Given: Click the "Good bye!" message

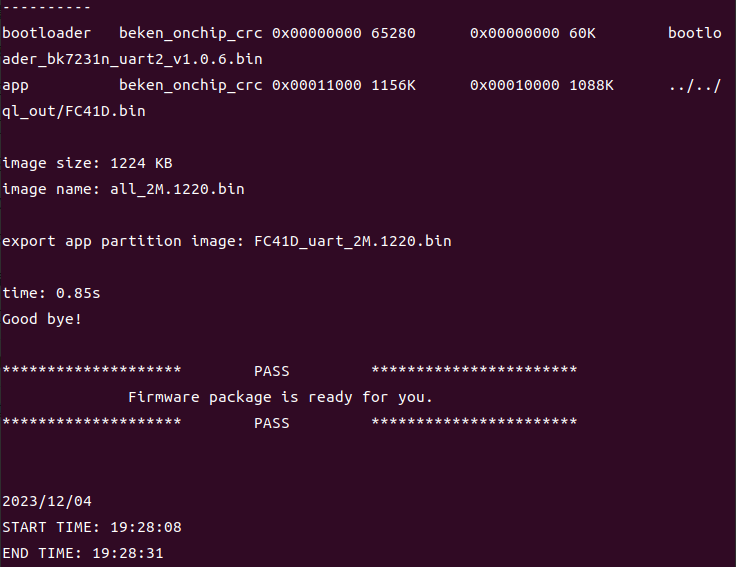Looking at the screenshot, I should tap(43, 319).
